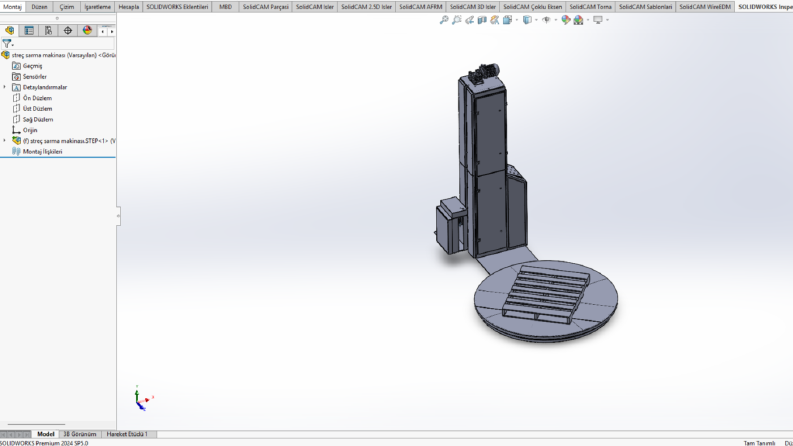Click the Section View icon
This screenshot has width=793, height=446.
point(482,20)
